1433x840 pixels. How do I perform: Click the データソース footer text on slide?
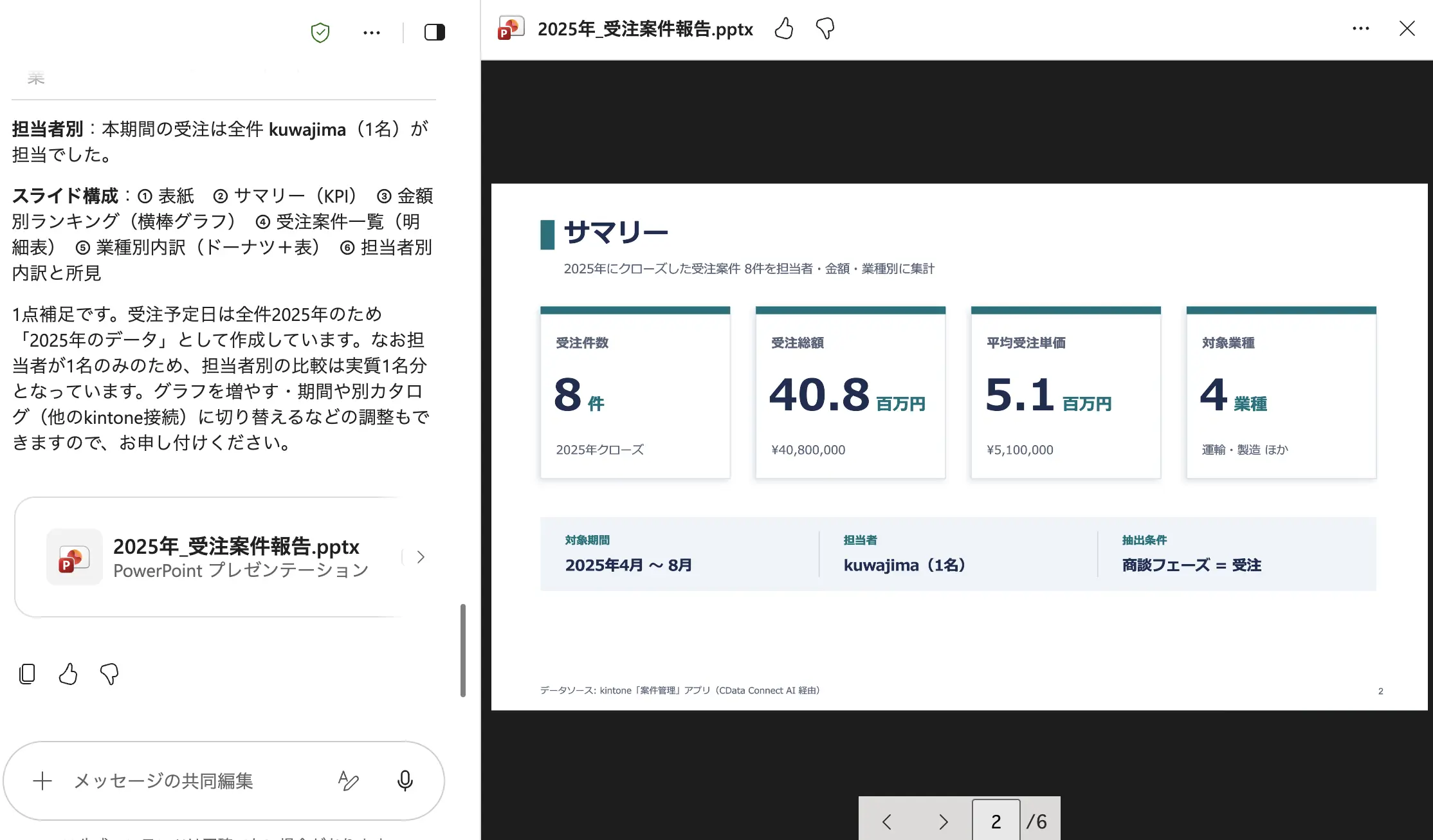click(680, 691)
